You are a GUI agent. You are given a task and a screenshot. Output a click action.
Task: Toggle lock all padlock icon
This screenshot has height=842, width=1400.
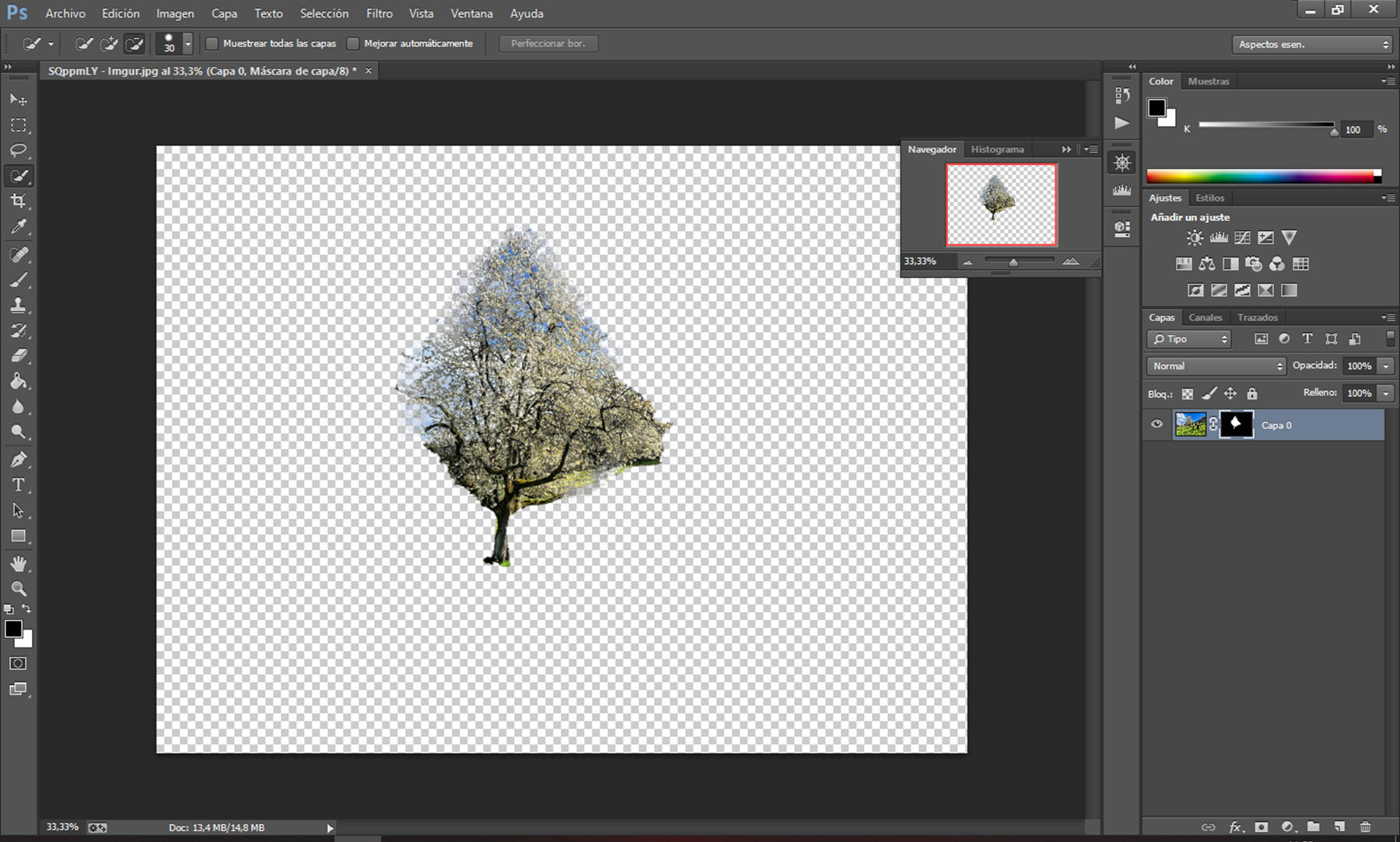click(1251, 394)
